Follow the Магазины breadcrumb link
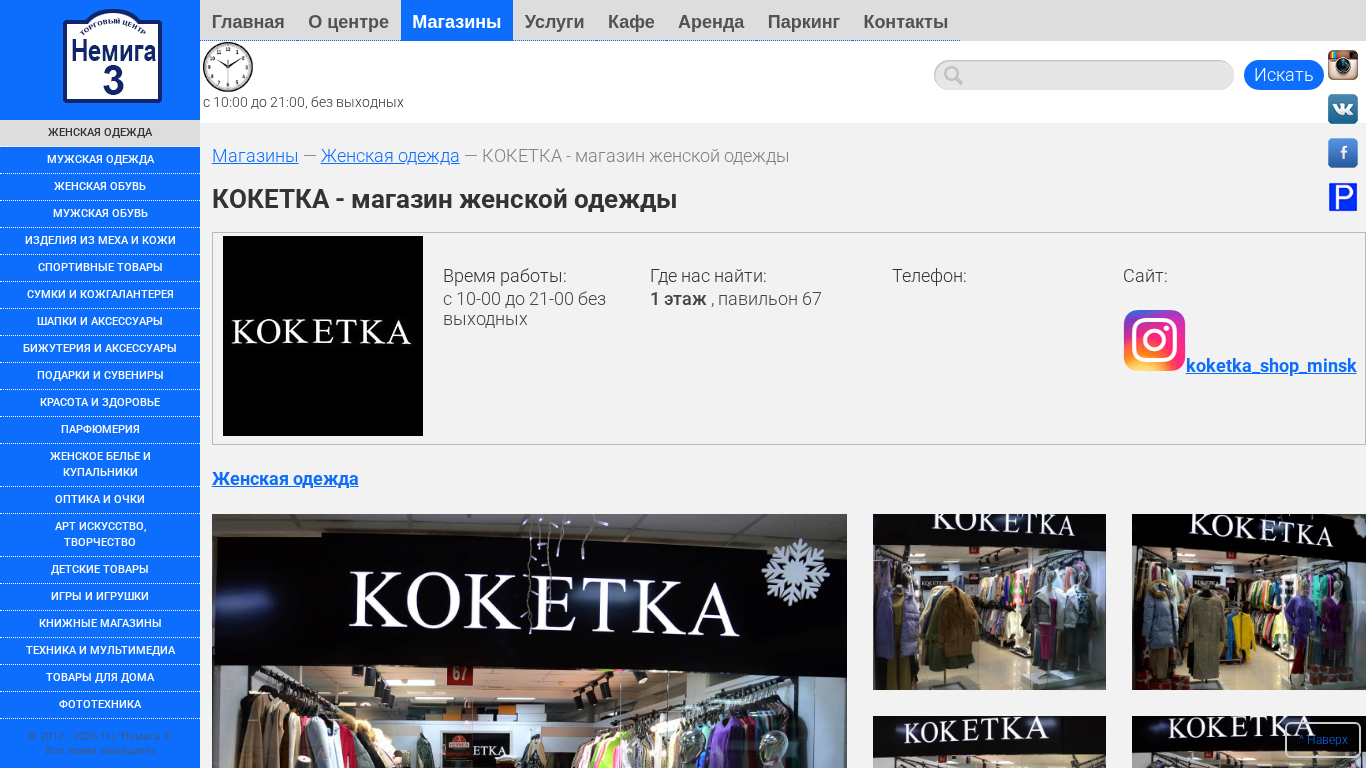The height and width of the screenshot is (768, 1366). click(255, 156)
